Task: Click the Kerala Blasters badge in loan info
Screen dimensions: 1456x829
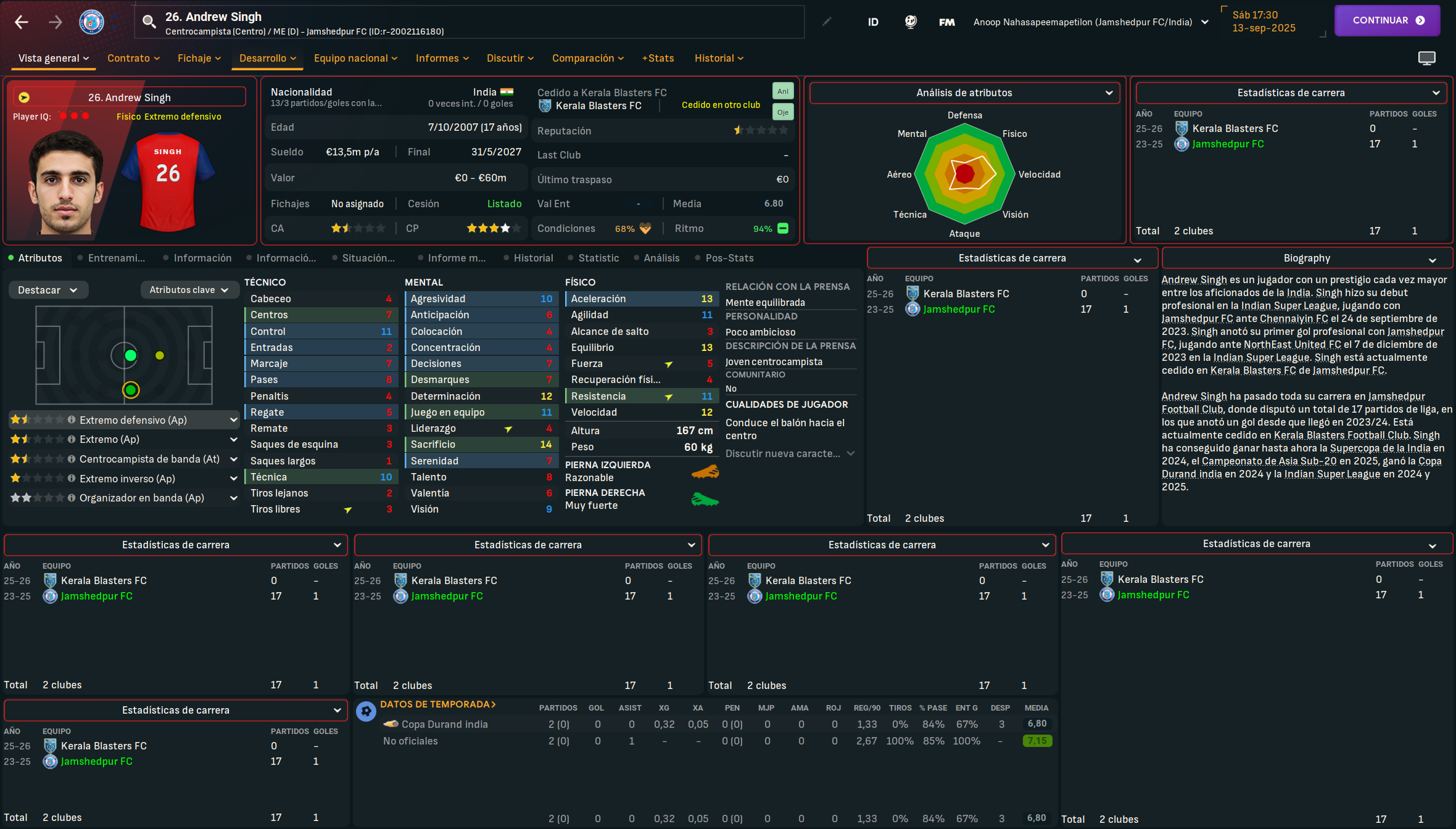Action: coord(545,106)
